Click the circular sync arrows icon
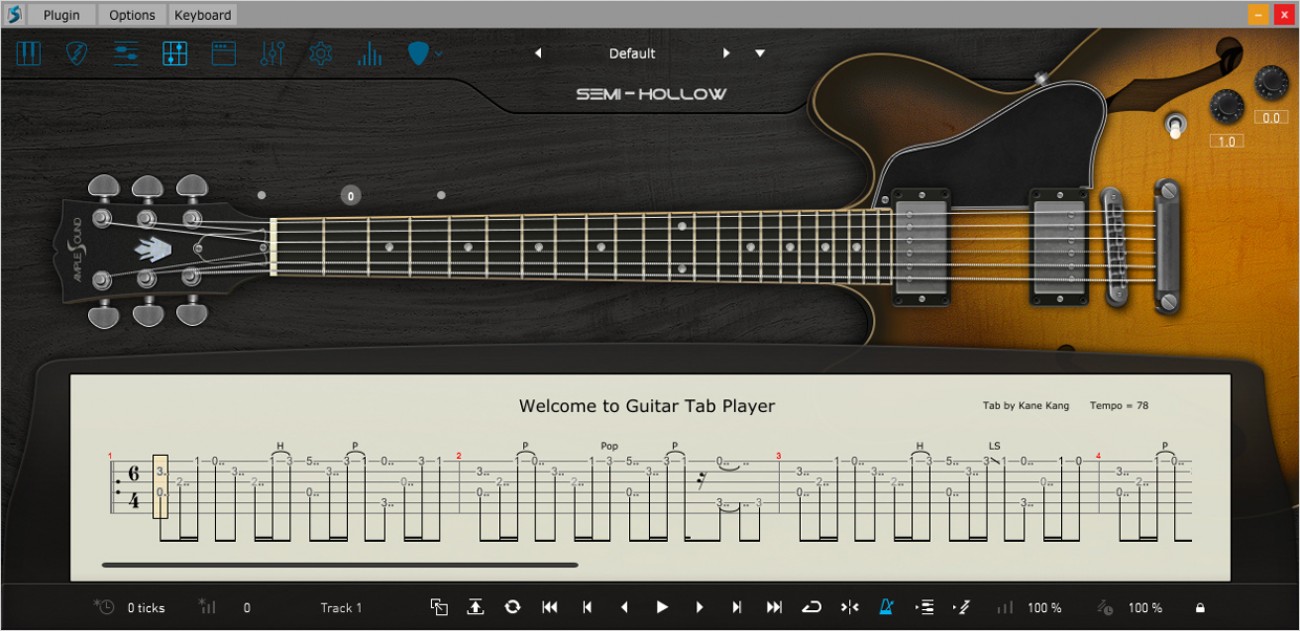Image resolution: width=1300 pixels, height=631 pixels. tap(512, 607)
